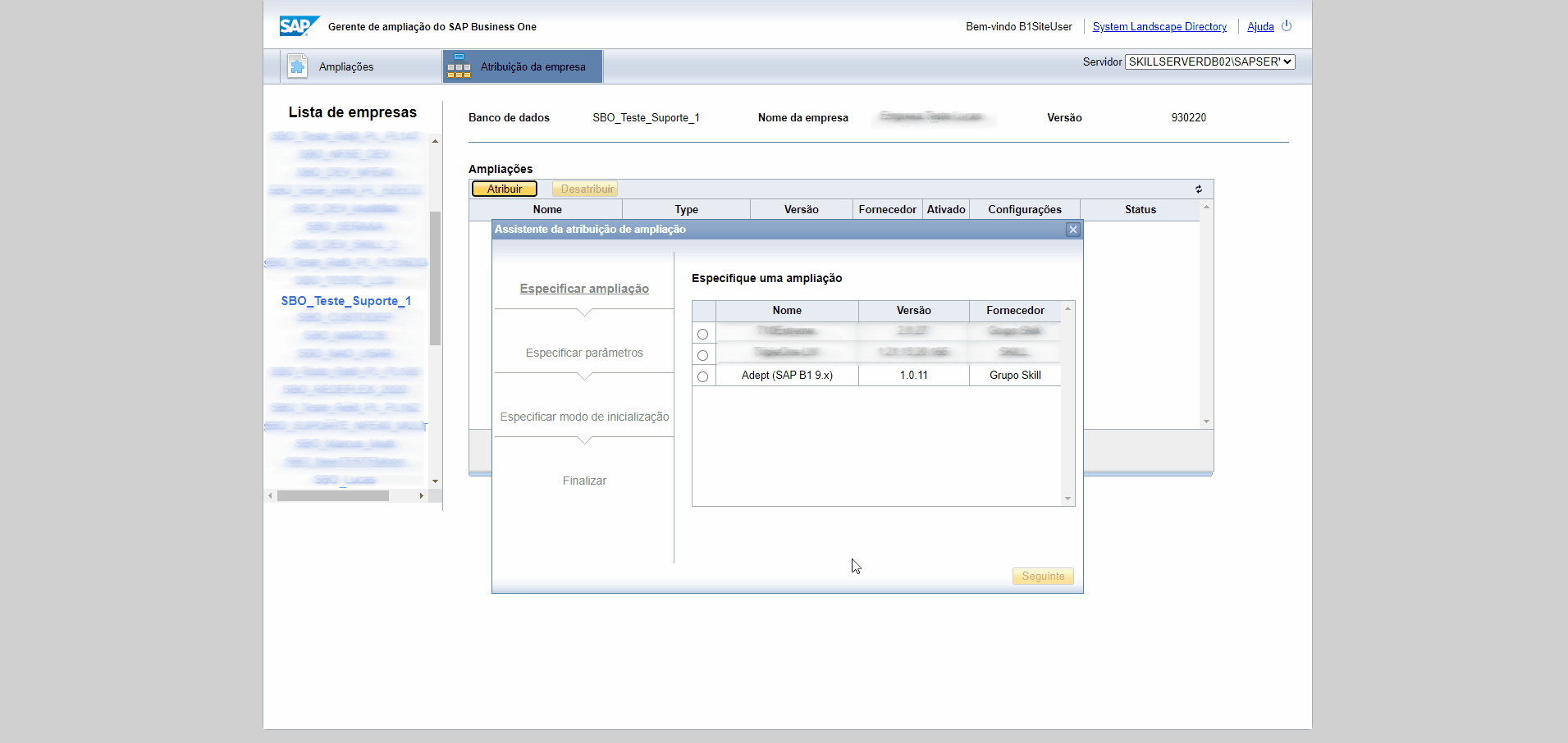Click the Atribuição da empresa grid icon
The image size is (1568, 743).
(459, 66)
